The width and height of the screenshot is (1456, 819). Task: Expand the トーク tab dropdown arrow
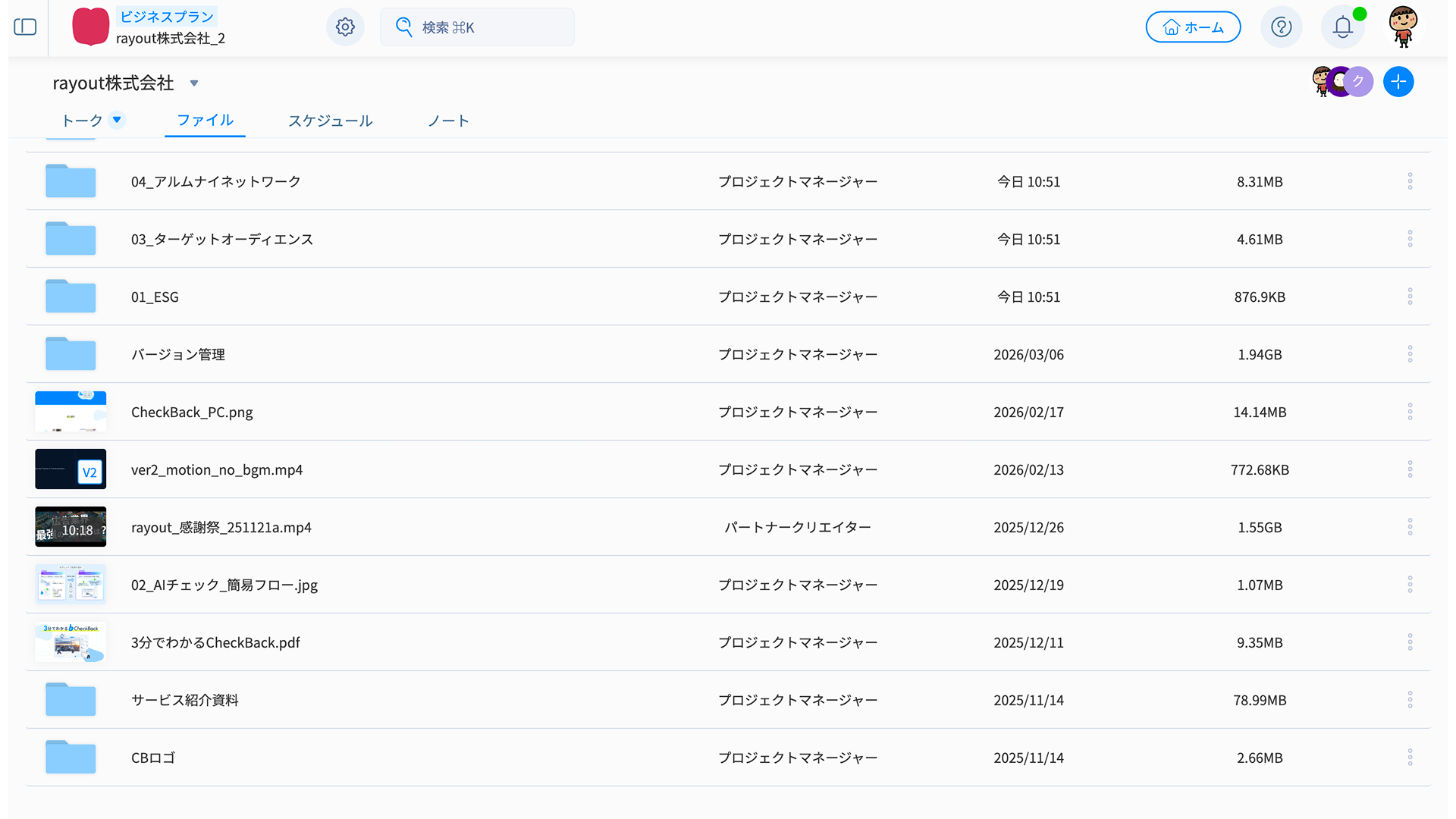[x=117, y=120]
